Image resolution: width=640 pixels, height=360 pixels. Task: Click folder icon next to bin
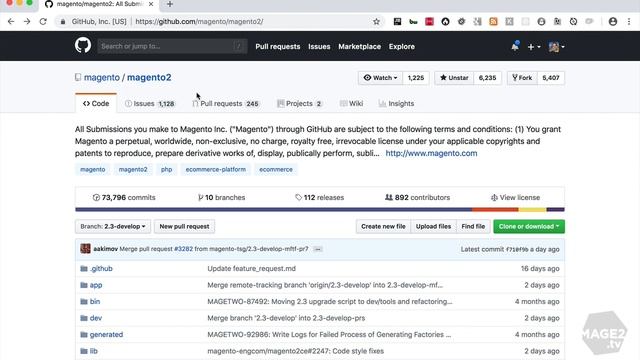[84, 302]
